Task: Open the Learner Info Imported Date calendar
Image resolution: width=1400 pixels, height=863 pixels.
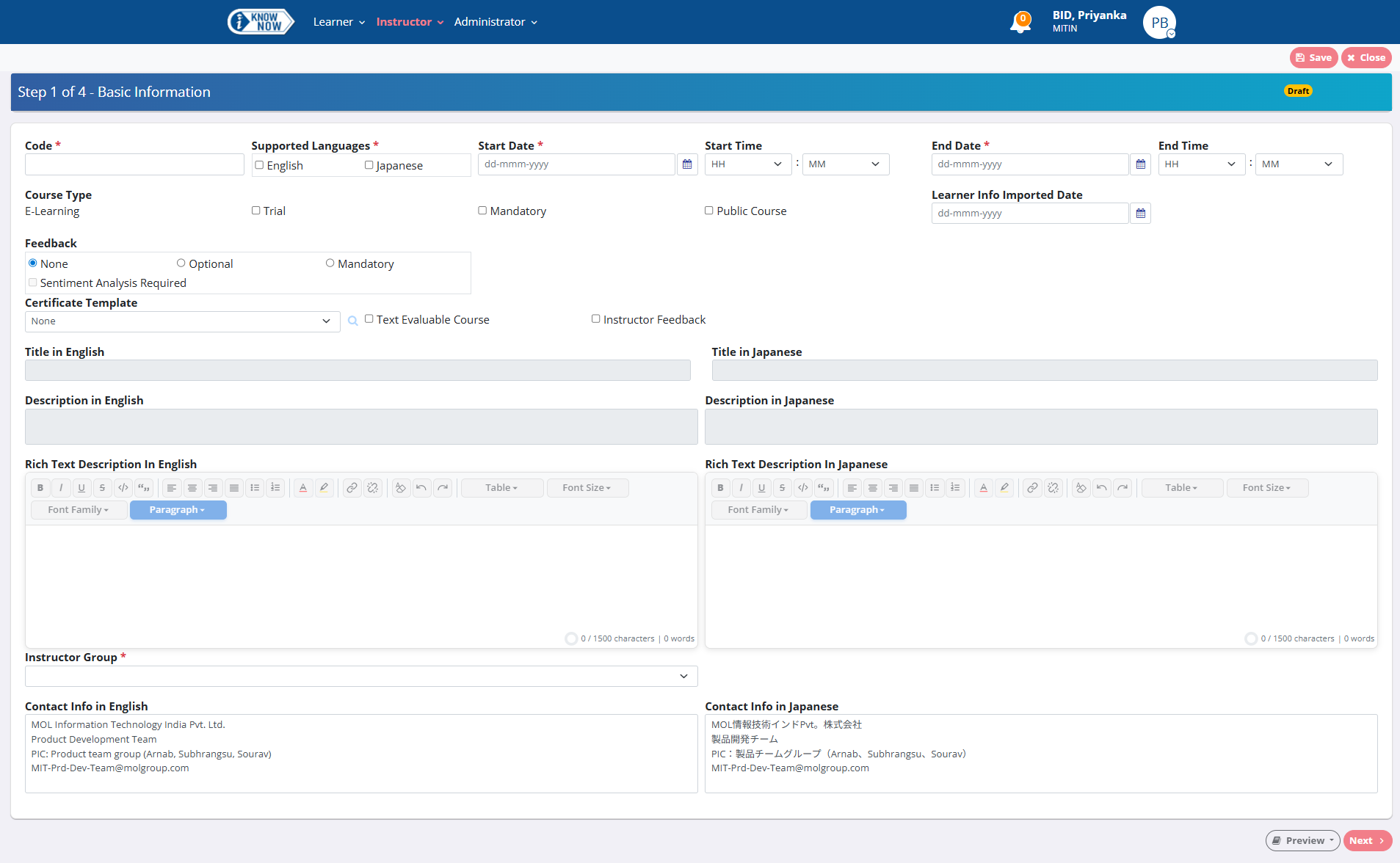Action: click(1140, 214)
